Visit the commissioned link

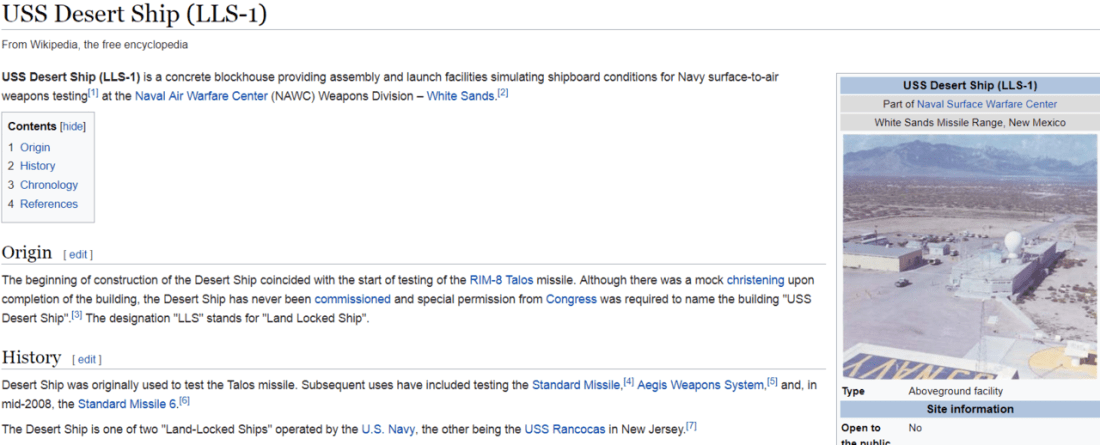tap(353, 299)
